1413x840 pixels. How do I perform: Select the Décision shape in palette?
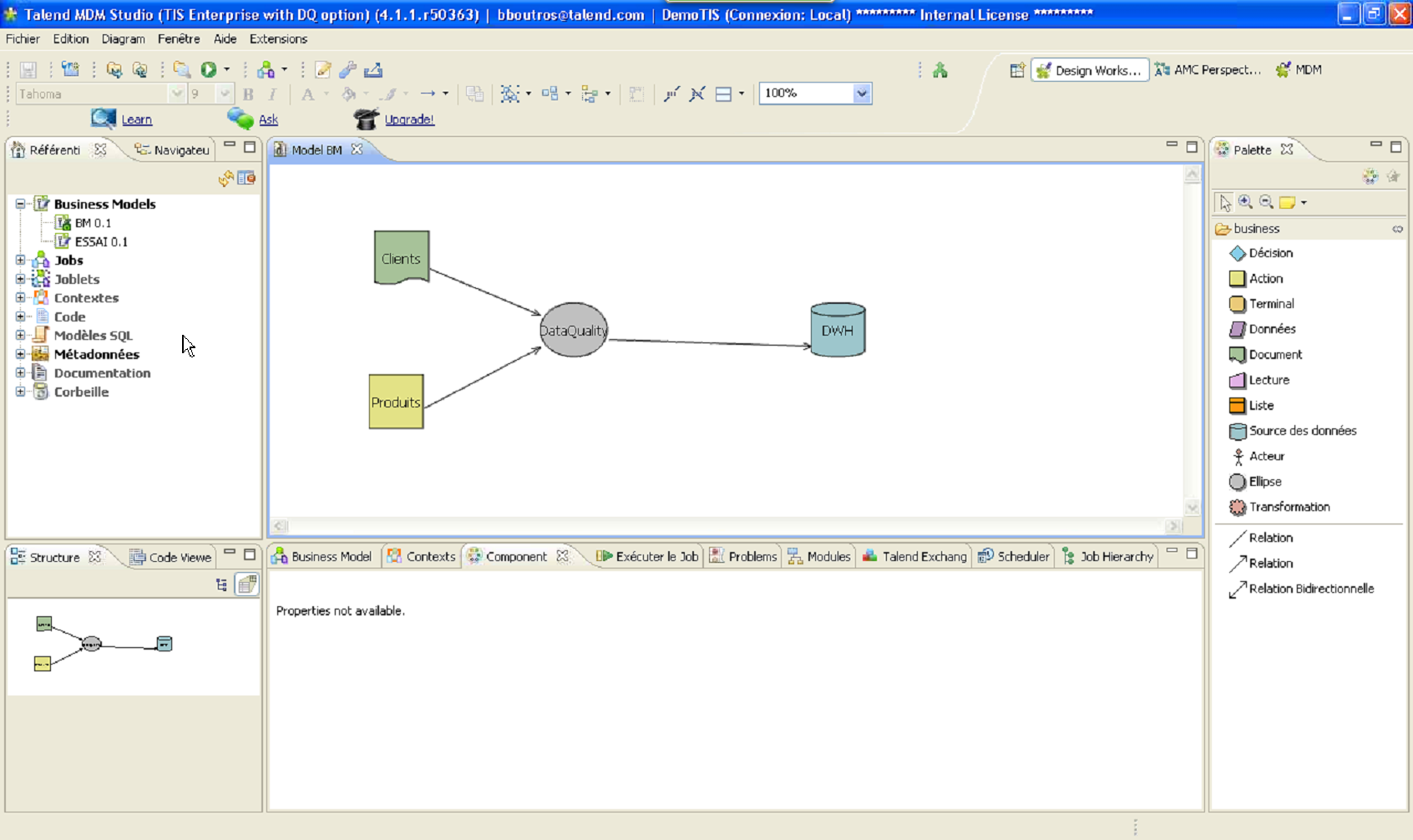(1261, 253)
